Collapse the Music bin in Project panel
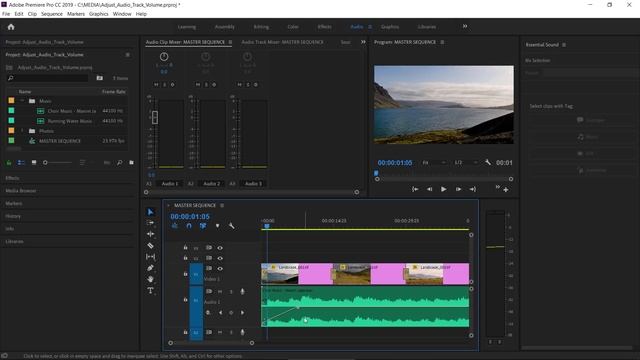Viewport: 640px width, 360px height. (x=22, y=101)
